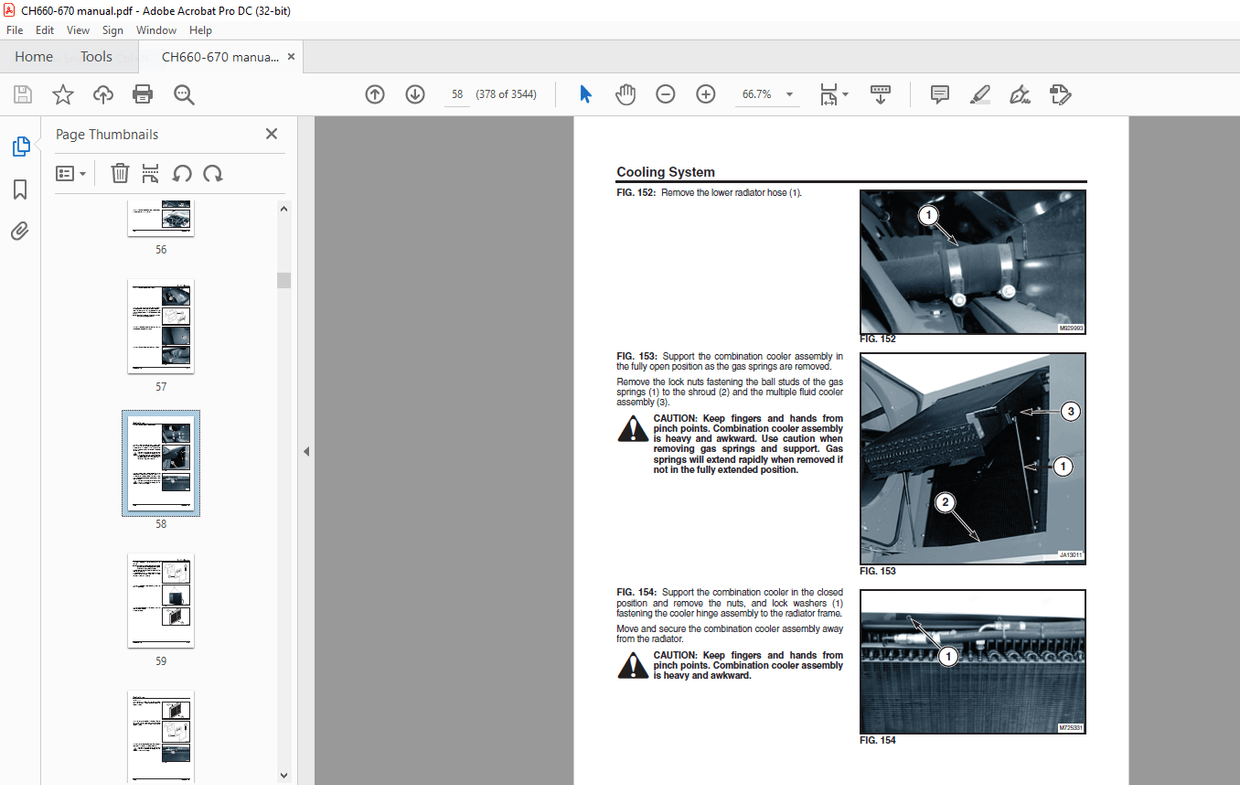Viewport: 1240px width, 785px height.
Task: Save the document to cloud
Action: 102,94
